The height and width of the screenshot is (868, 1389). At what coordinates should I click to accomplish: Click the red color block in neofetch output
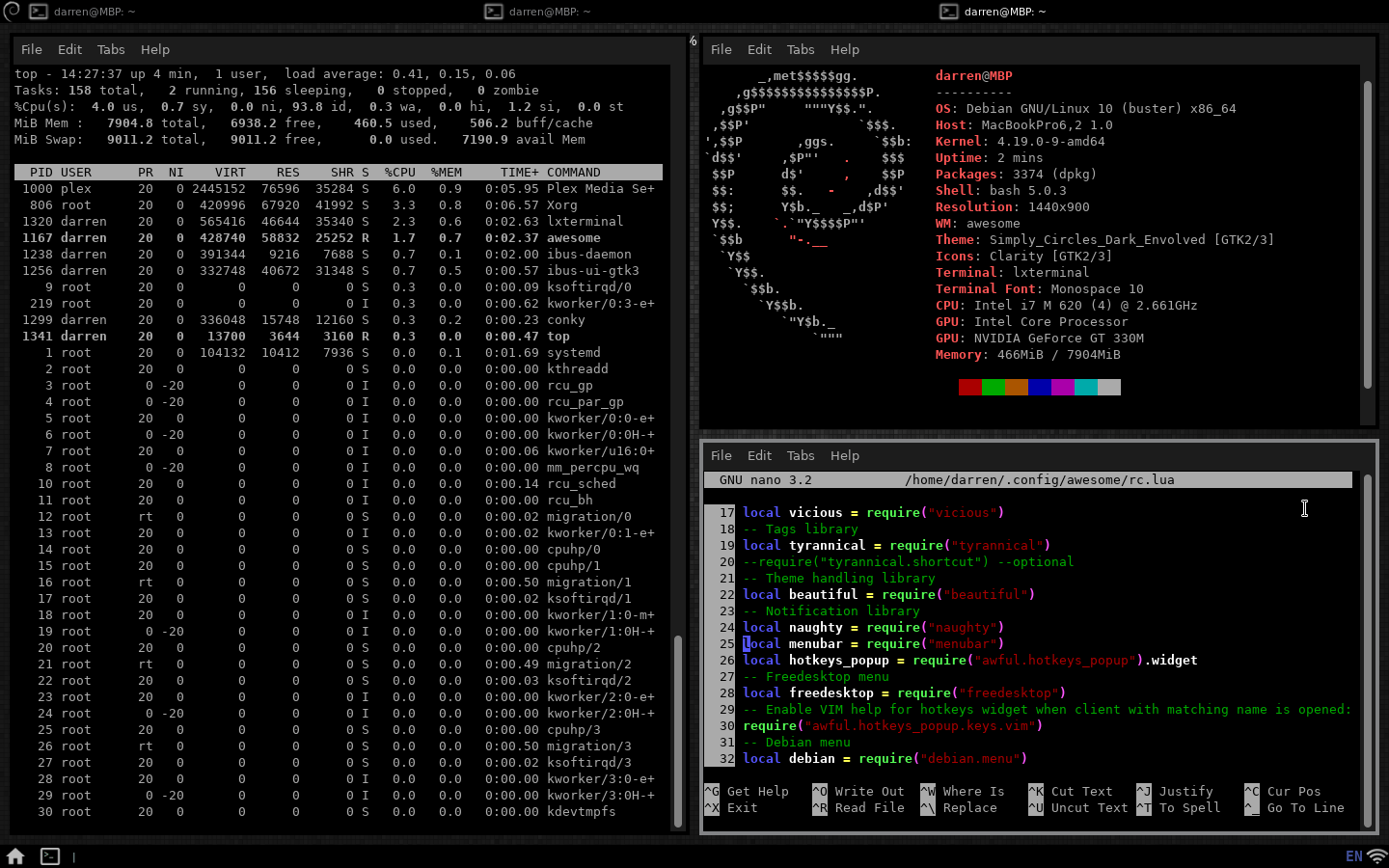[969, 387]
